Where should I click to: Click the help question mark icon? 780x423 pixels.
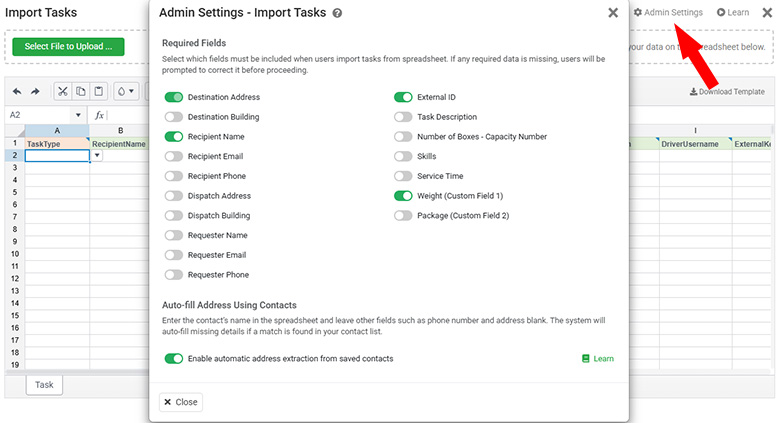pos(337,13)
